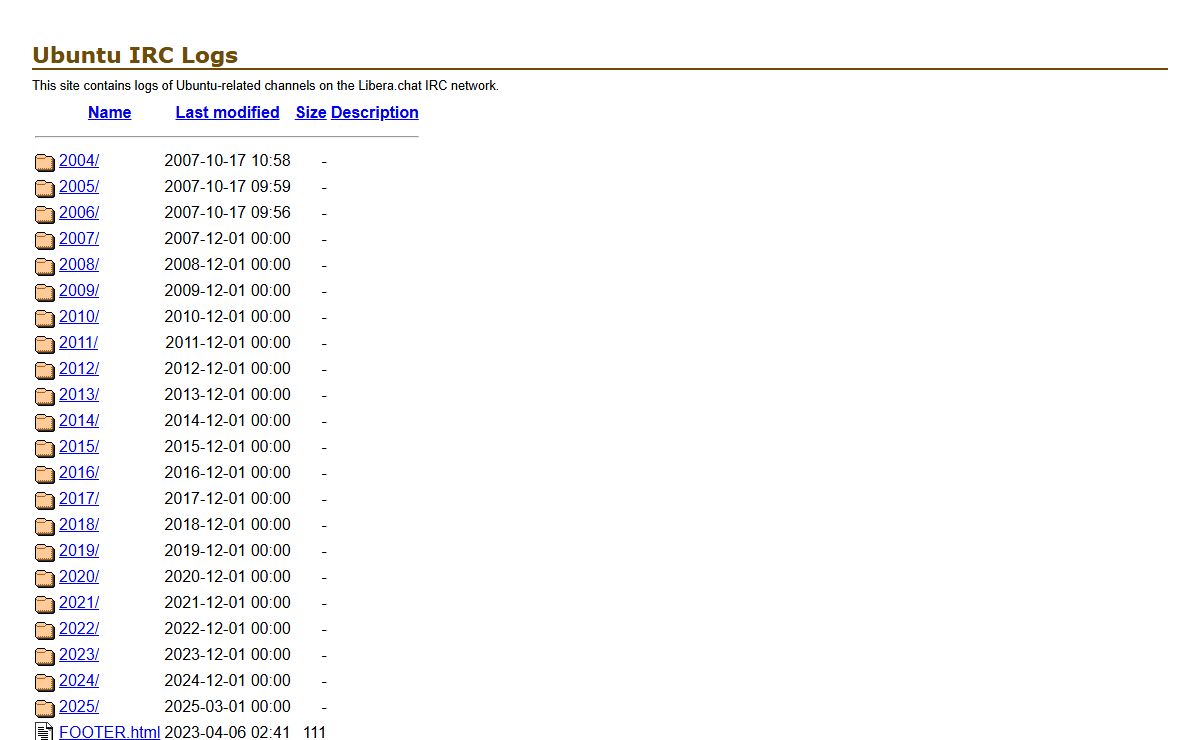Open the 2018/ logs directory link

coord(79,525)
